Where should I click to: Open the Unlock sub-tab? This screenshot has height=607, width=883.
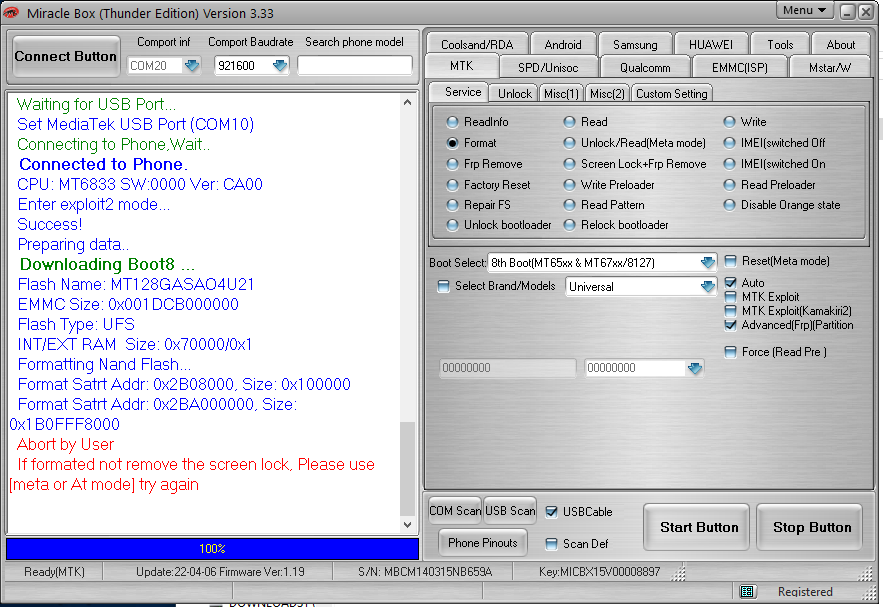(x=515, y=93)
